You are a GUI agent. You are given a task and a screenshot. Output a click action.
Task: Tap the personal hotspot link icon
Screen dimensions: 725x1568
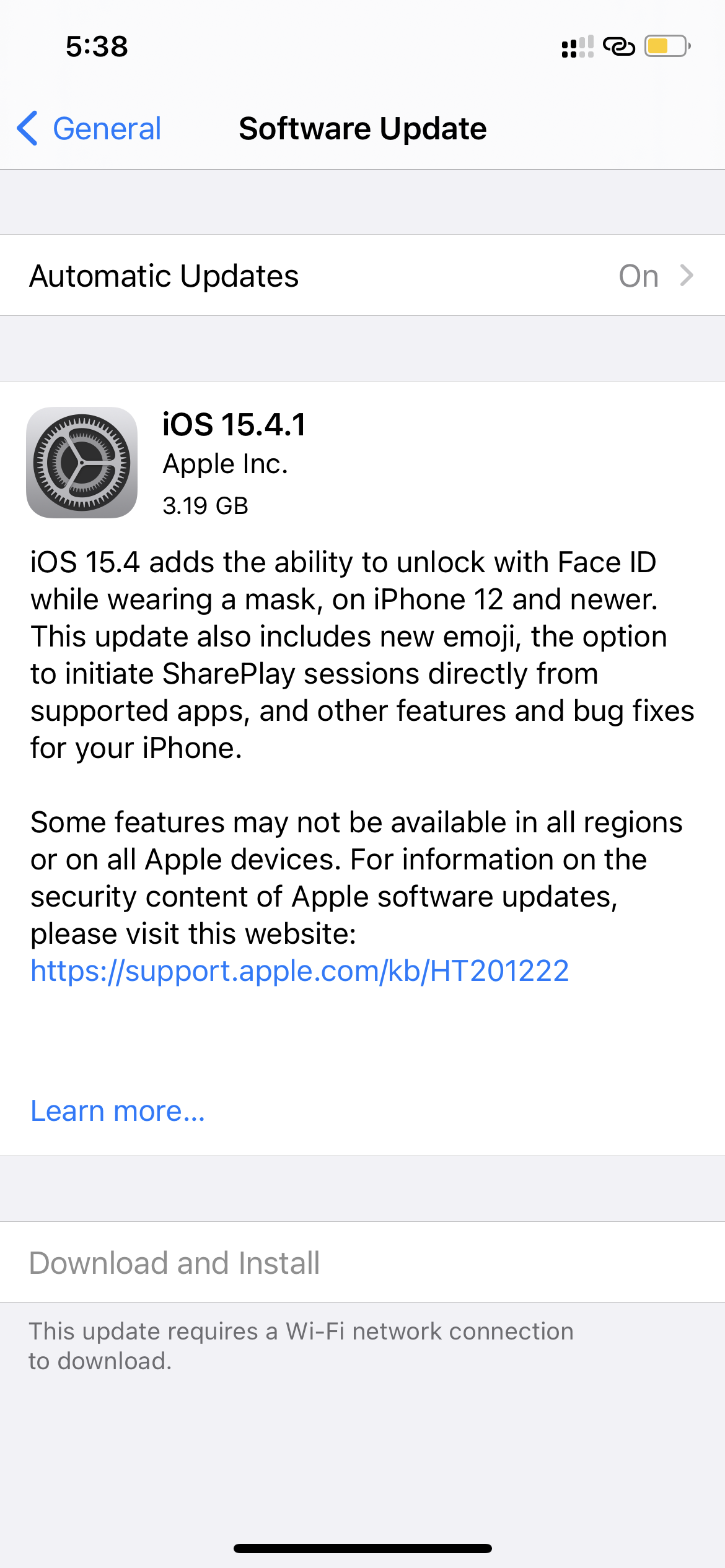[619, 46]
